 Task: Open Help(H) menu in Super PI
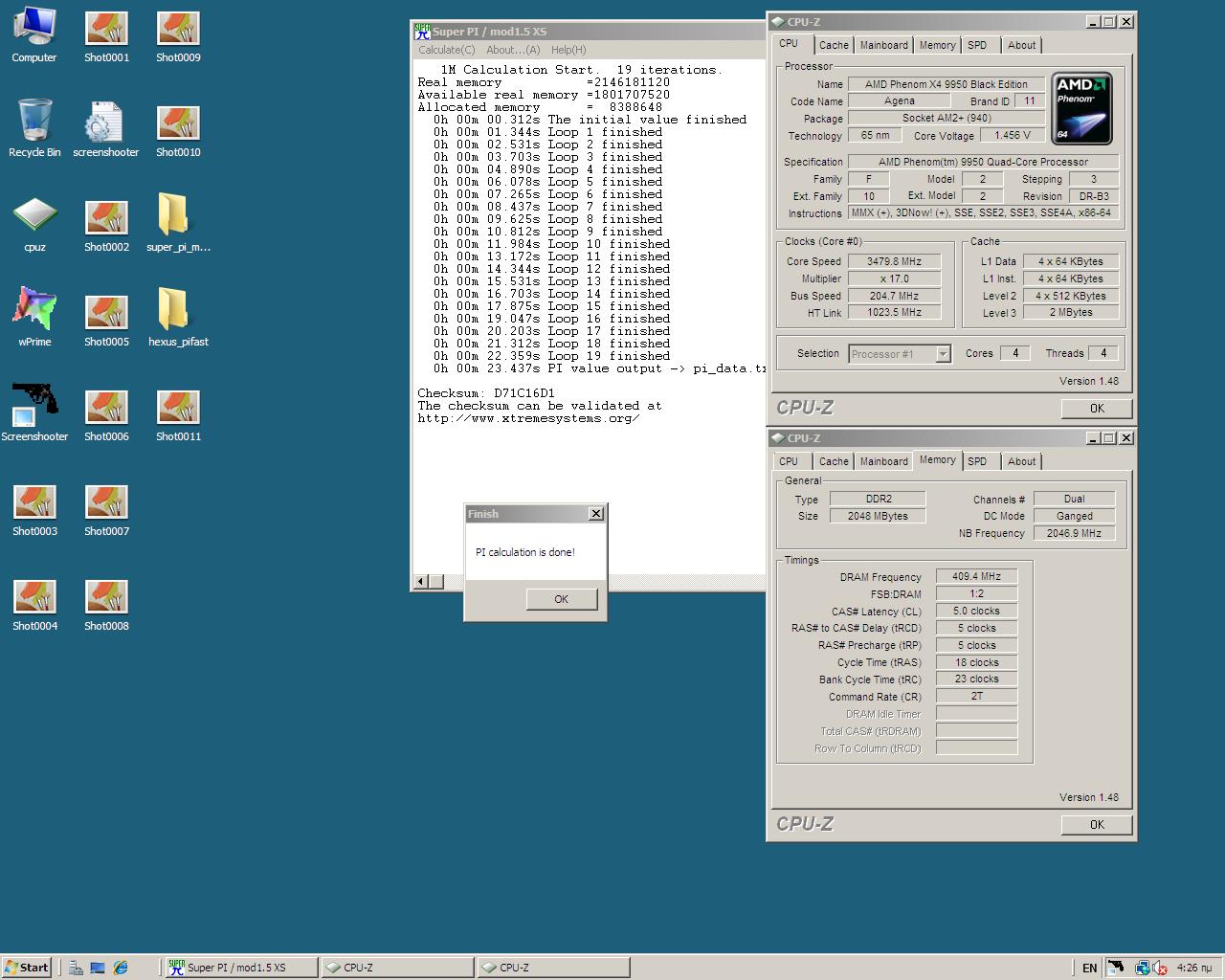(568, 50)
